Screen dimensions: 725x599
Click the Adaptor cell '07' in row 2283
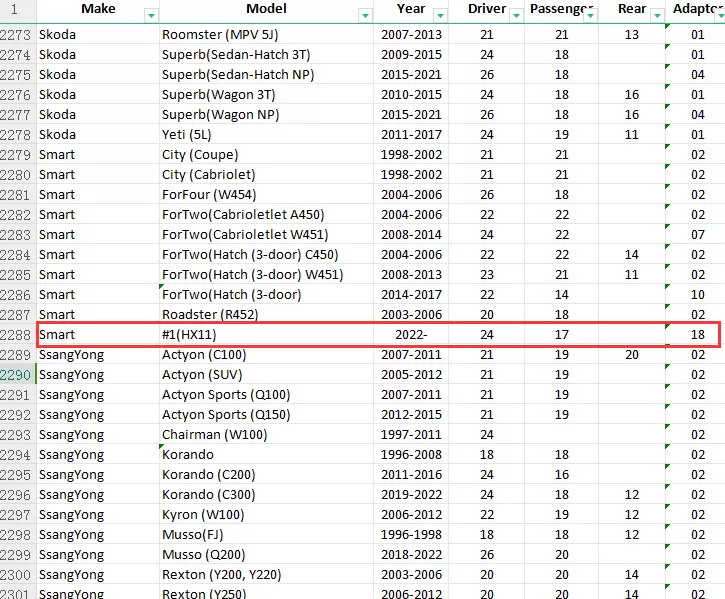click(x=697, y=235)
